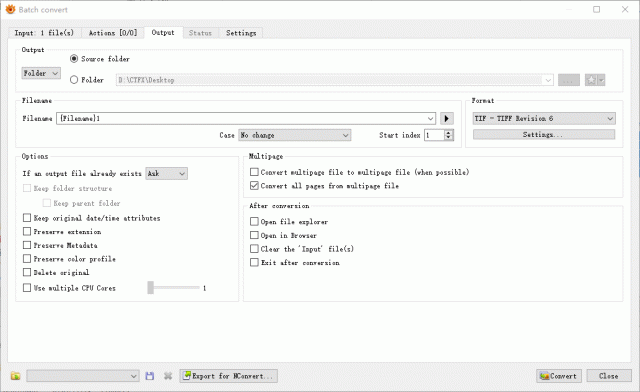Viewport: 640px width, 392px height.
Task: Uncheck Convert all pages from multipage file
Action: pos(254,185)
